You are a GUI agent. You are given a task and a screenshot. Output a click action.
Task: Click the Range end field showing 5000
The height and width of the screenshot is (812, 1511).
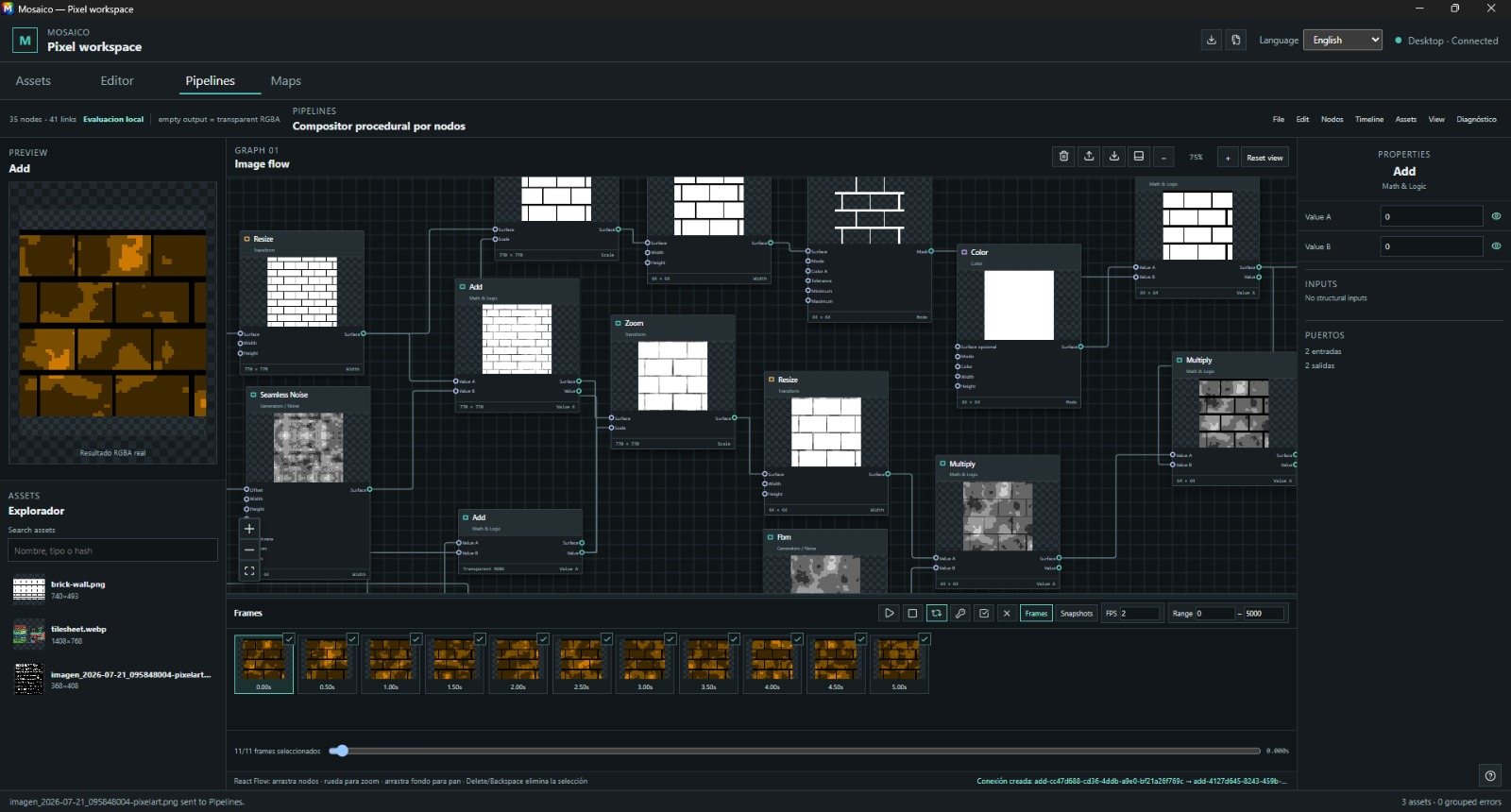pos(1264,613)
